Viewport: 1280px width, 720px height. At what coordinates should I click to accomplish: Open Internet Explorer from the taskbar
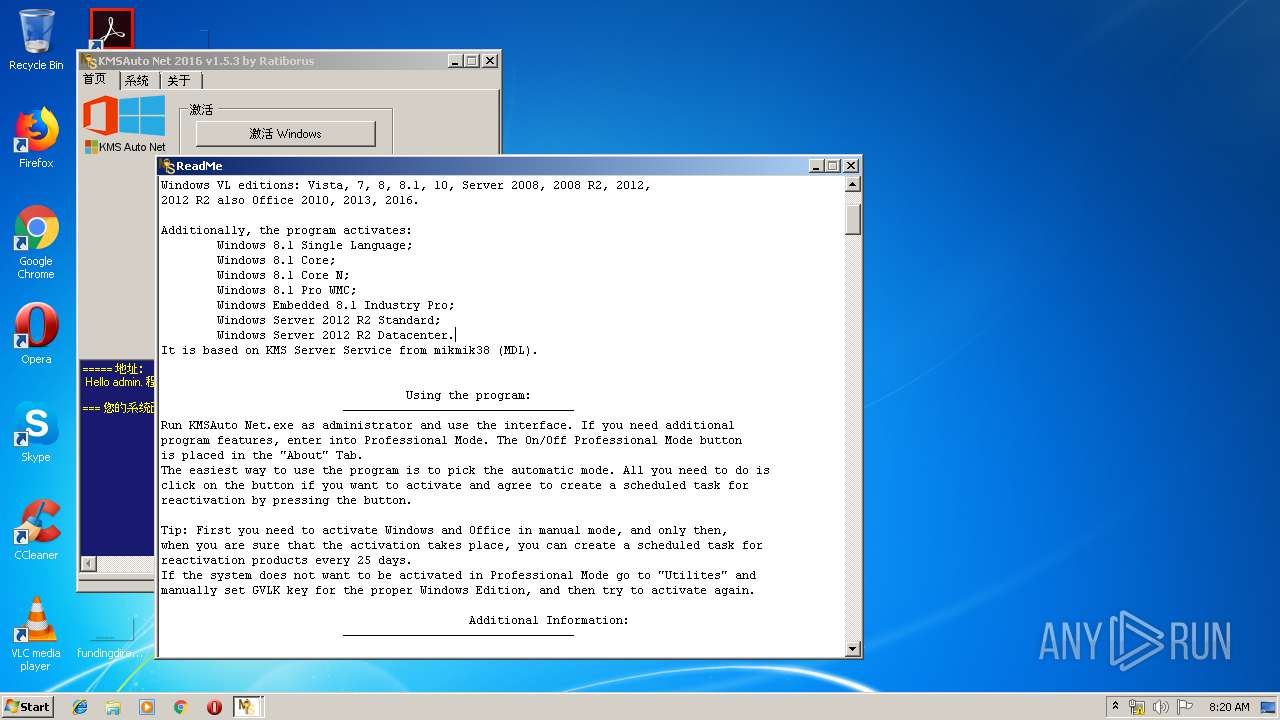80,707
